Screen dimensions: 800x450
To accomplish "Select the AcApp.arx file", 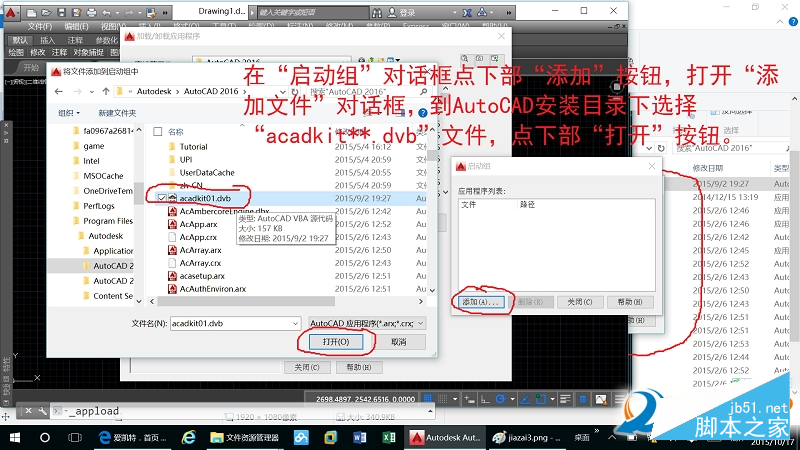I will (198, 224).
